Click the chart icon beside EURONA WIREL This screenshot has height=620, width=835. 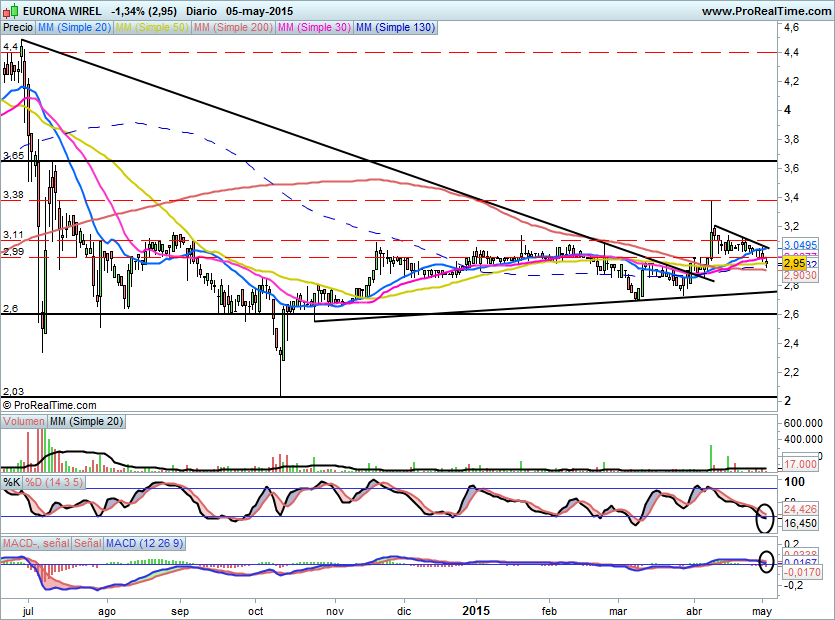(x=11, y=10)
